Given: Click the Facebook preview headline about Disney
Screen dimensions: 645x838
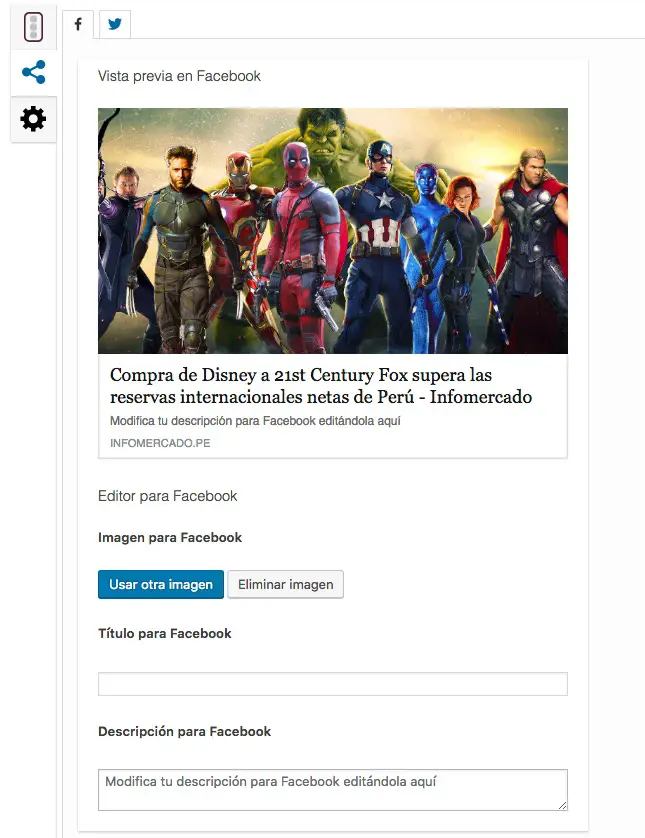Looking at the screenshot, I should (x=321, y=386).
